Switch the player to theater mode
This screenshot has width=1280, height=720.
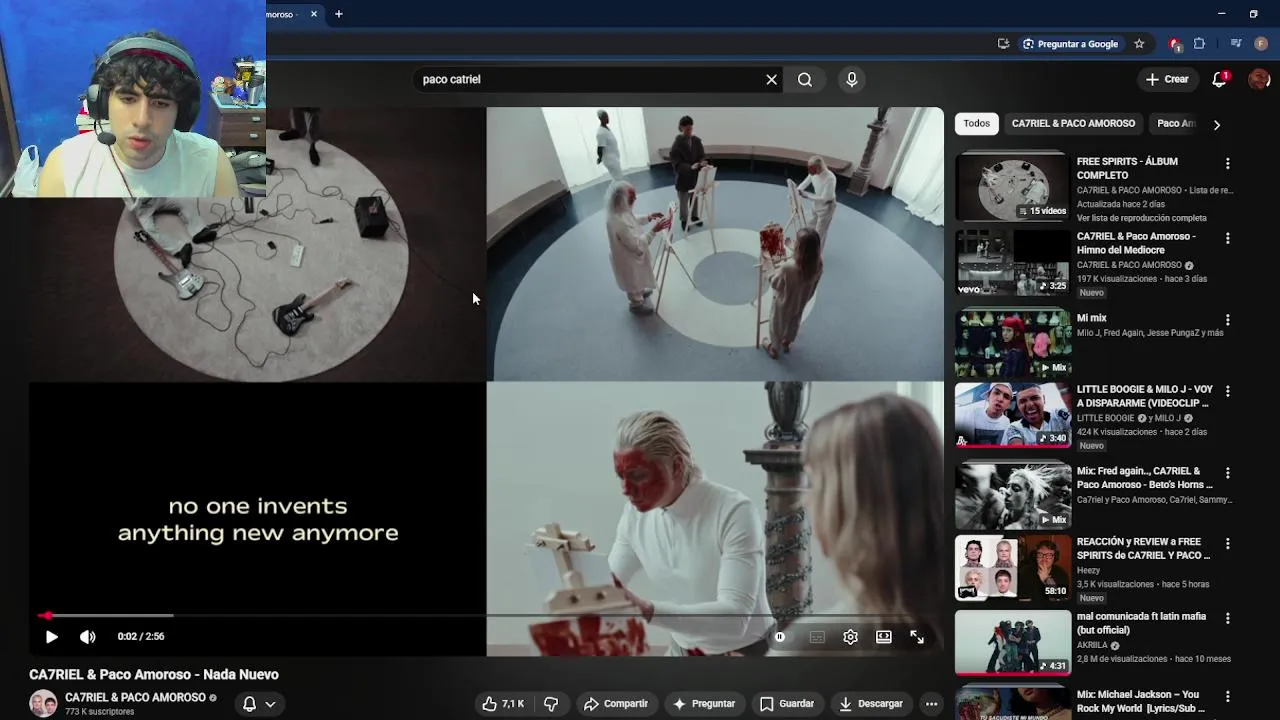click(x=884, y=637)
